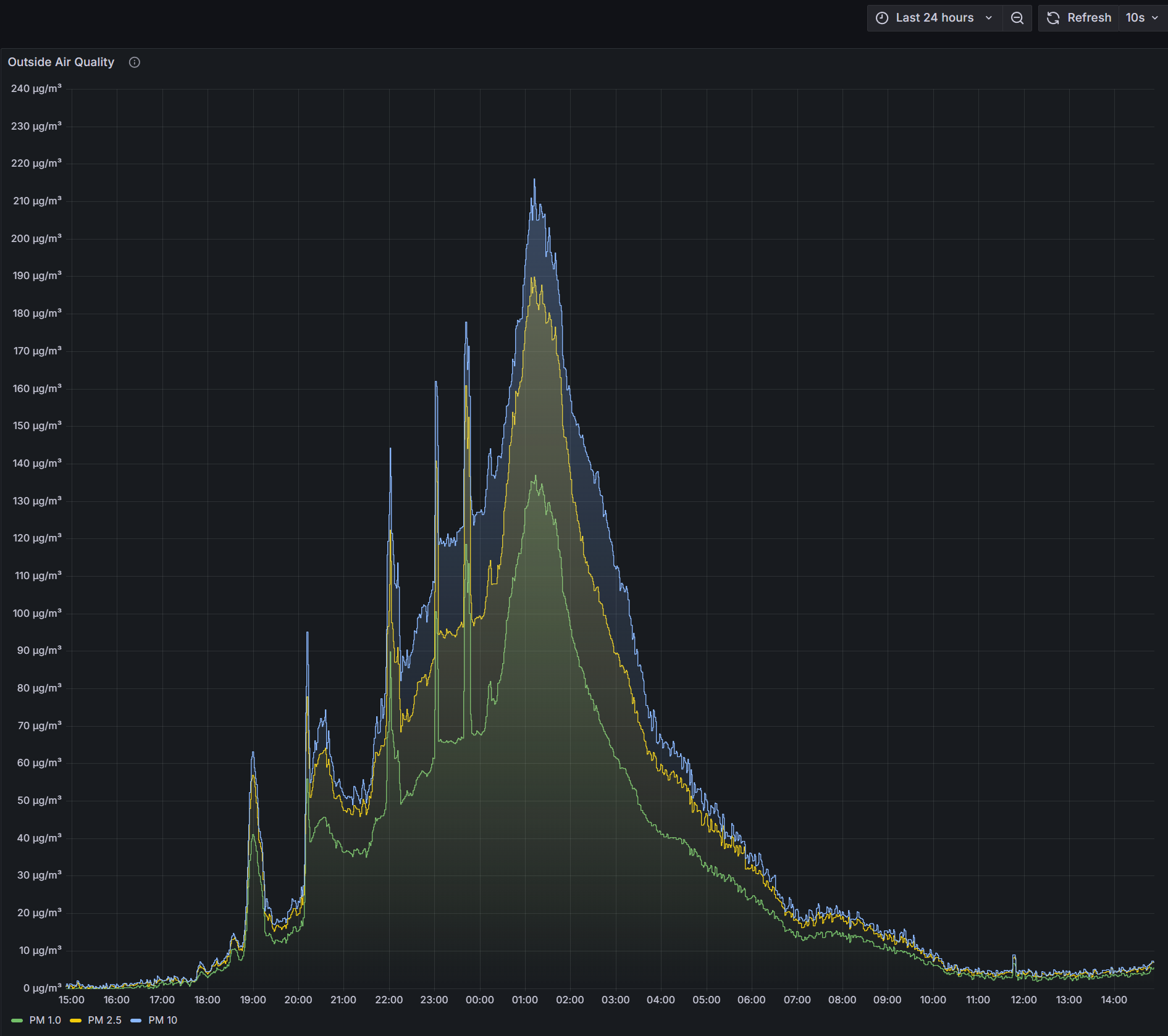Image resolution: width=1168 pixels, height=1036 pixels.
Task: Click the small PM 10 spike before 12:00
Action: (1014, 956)
